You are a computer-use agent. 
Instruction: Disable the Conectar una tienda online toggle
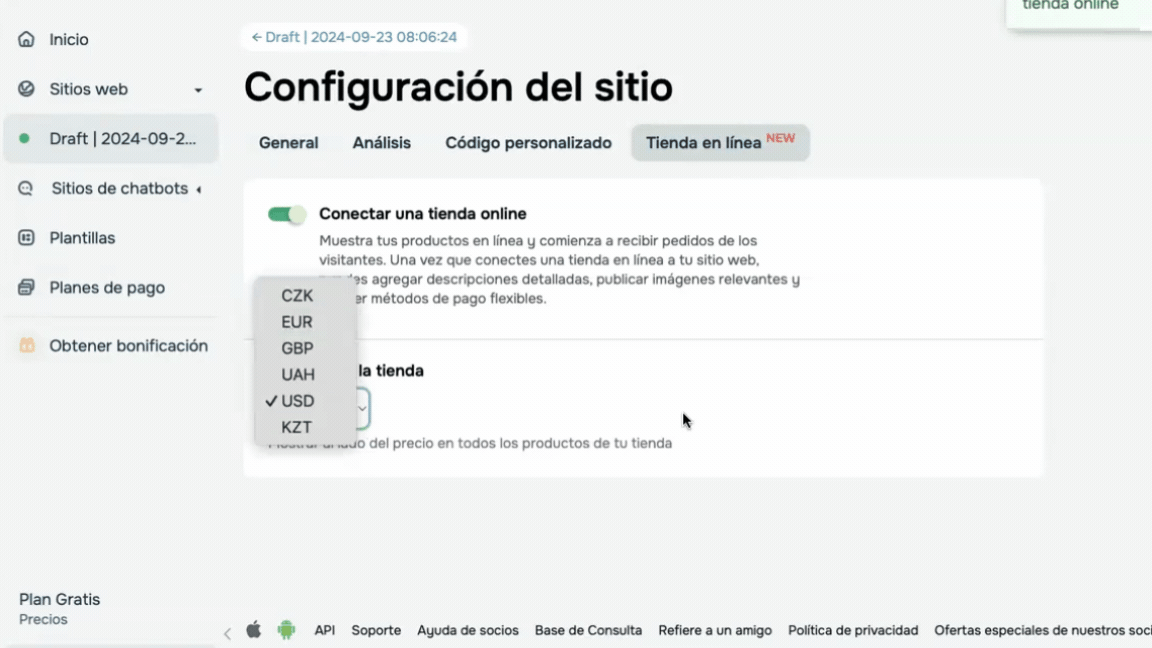[x=286, y=214]
